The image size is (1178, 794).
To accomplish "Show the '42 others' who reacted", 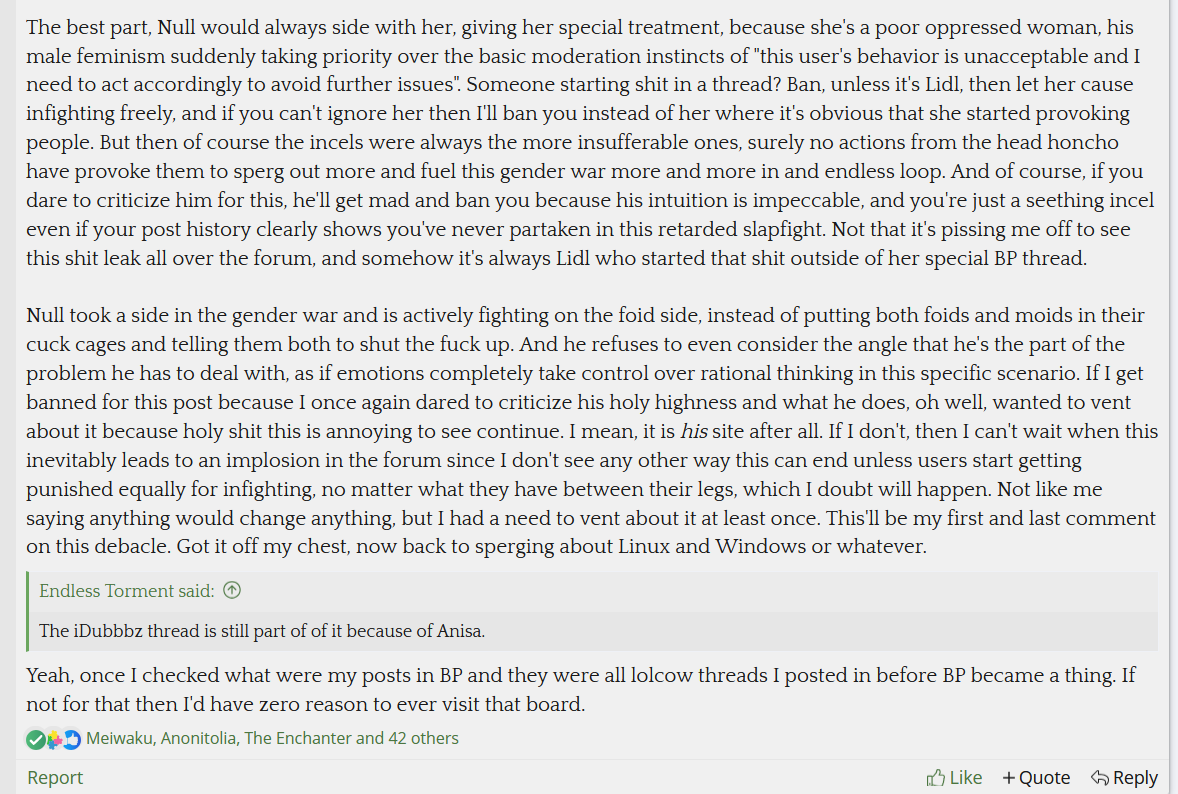I will click(x=422, y=739).
